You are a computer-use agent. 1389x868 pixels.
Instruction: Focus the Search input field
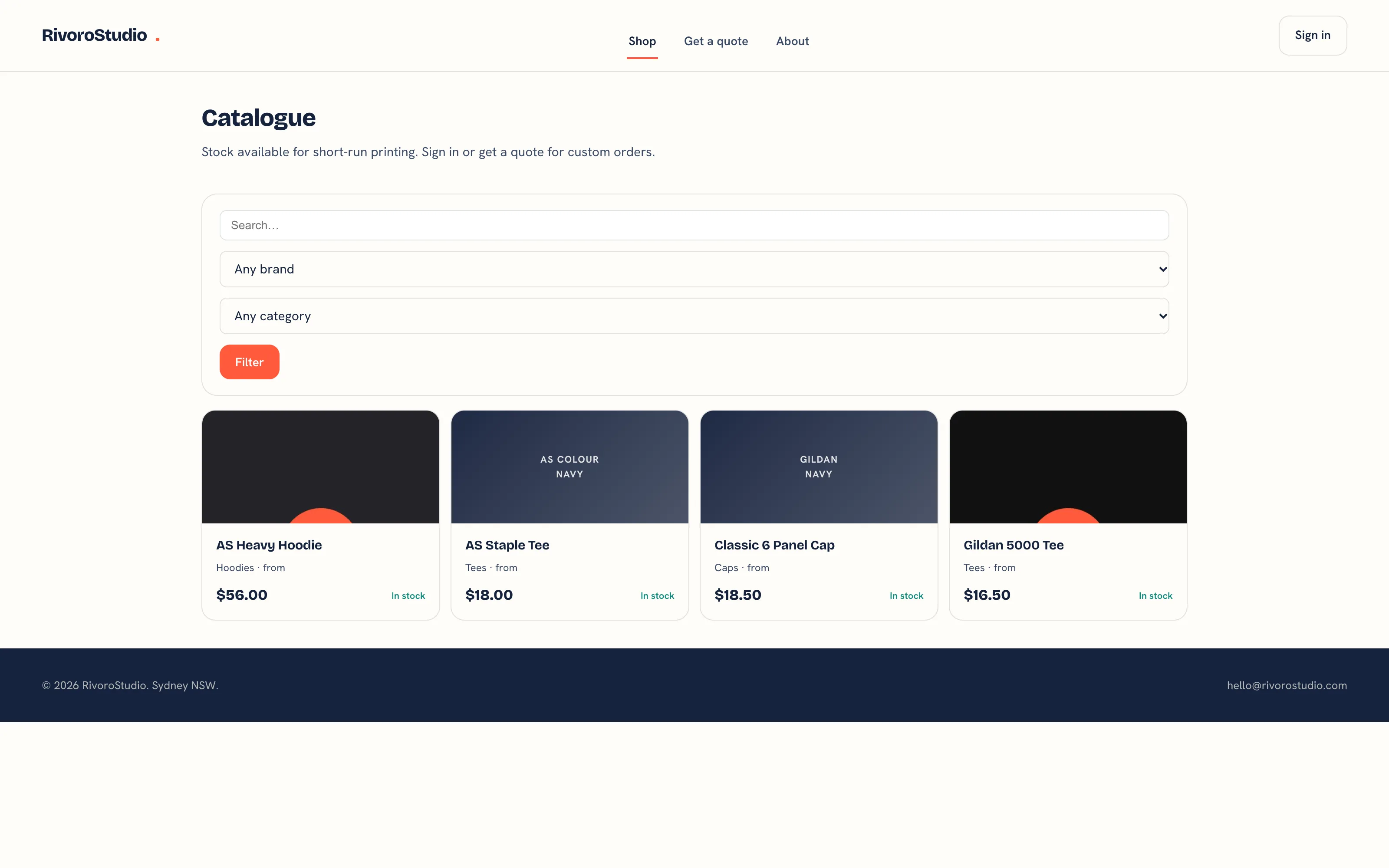694,225
